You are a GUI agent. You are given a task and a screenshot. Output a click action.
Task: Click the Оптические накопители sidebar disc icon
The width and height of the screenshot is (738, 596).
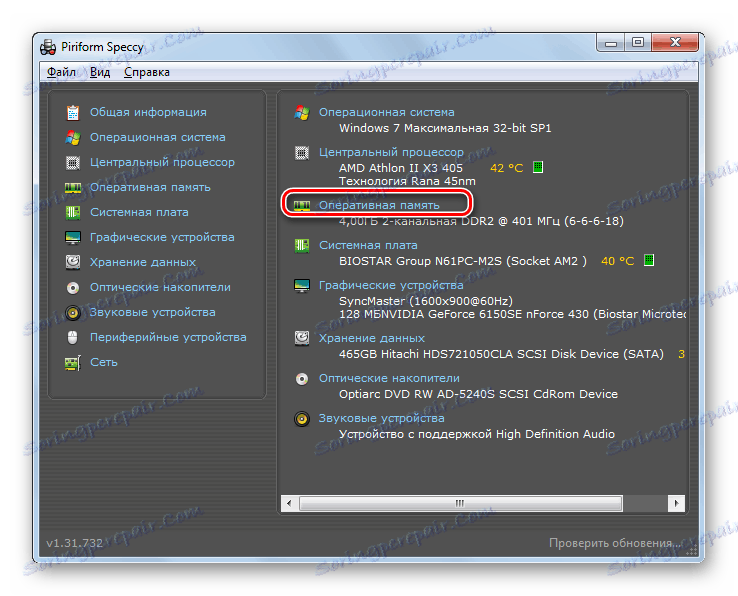click(x=72, y=287)
